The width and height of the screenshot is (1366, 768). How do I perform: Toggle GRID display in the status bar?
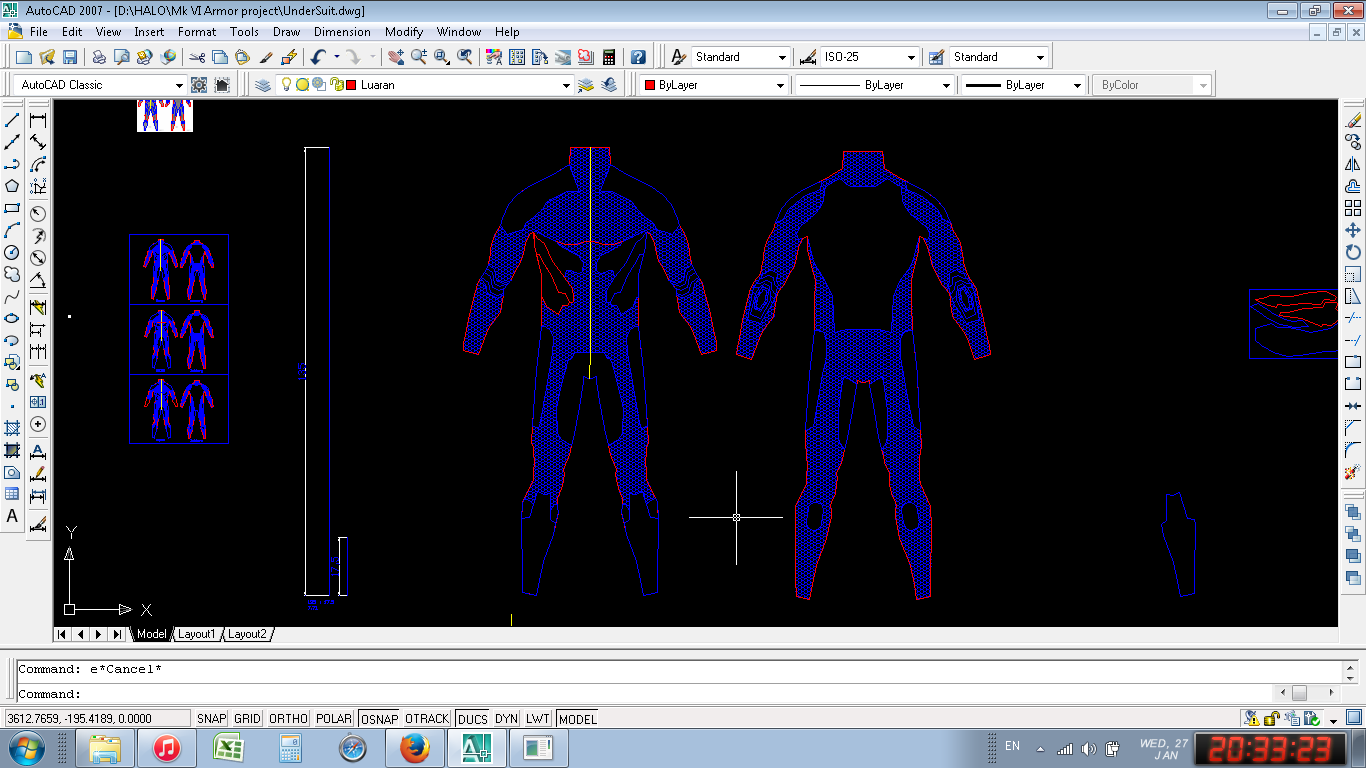(247, 719)
